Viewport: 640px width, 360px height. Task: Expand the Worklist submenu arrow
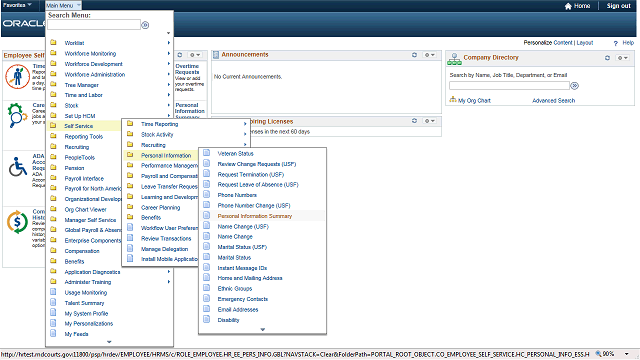click(169, 43)
